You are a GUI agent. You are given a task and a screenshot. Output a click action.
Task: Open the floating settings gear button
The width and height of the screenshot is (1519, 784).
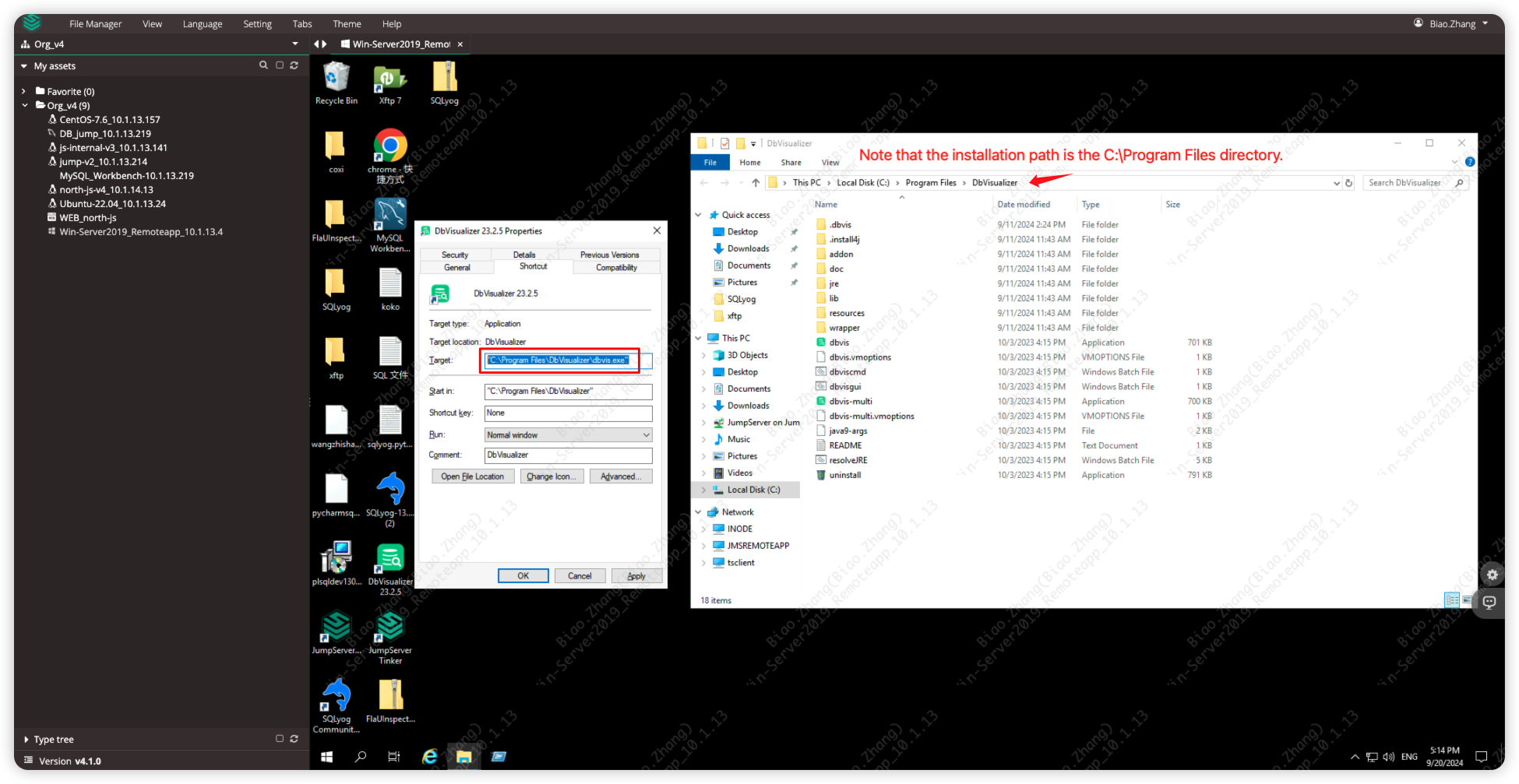click(x=1492, y=575)
